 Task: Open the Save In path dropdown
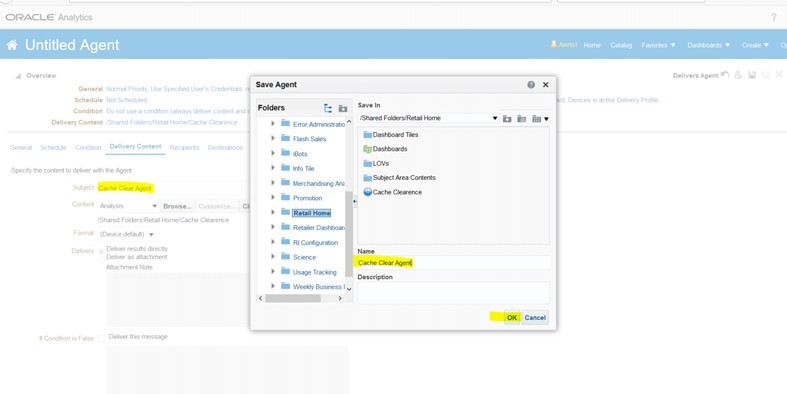tap(495, 118)
